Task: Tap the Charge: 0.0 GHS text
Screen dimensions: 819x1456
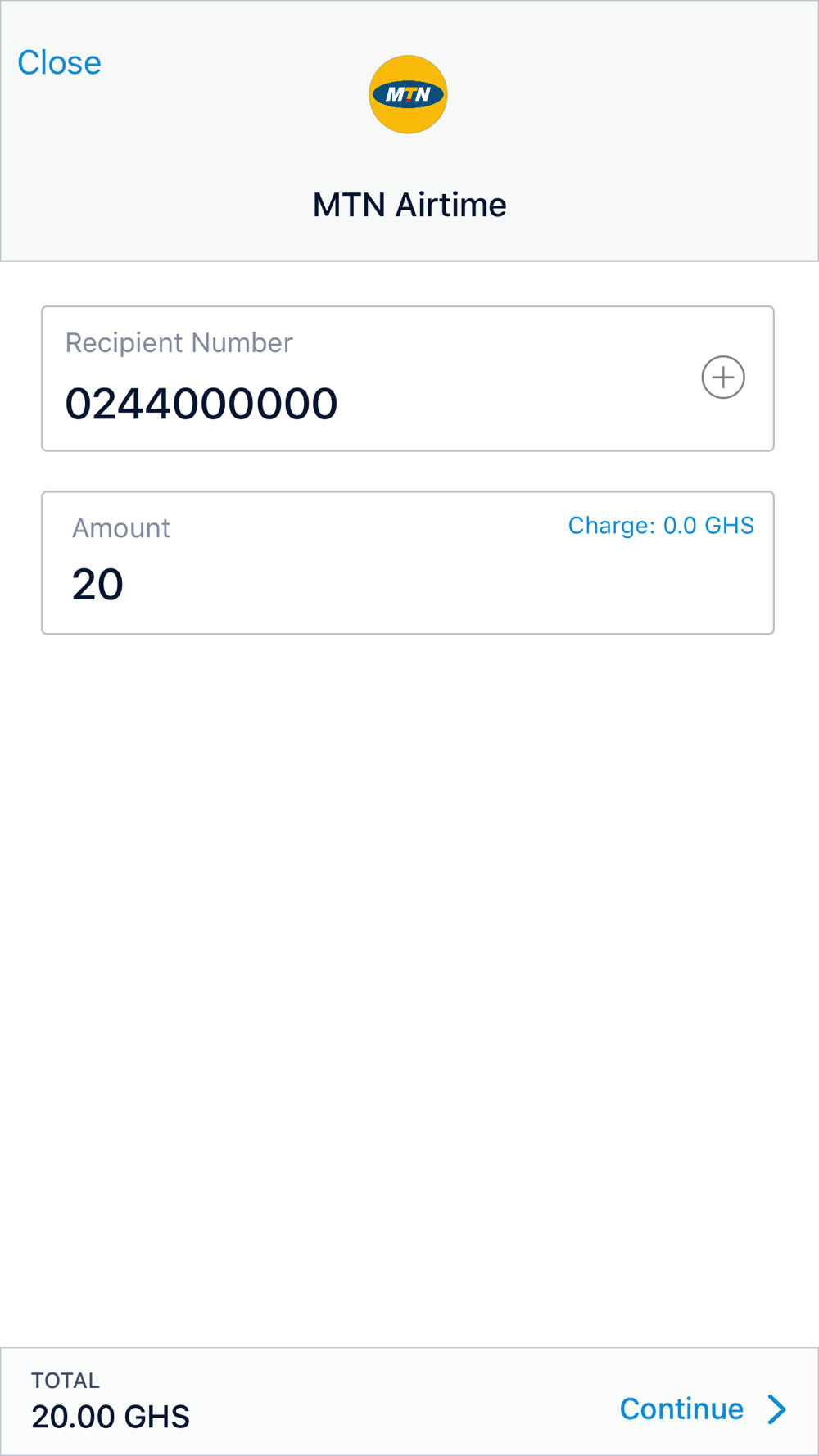Action: click(x=661, y=526)
